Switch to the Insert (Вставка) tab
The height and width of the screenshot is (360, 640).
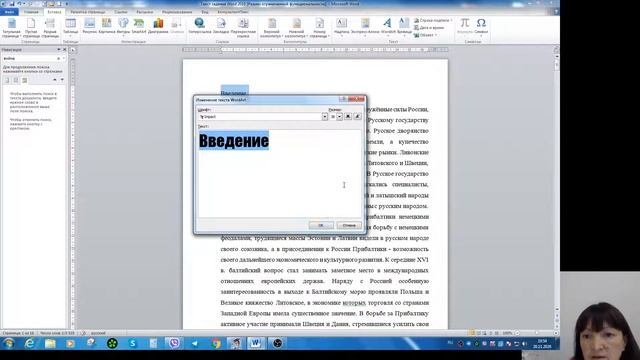(x=54, y=12)
